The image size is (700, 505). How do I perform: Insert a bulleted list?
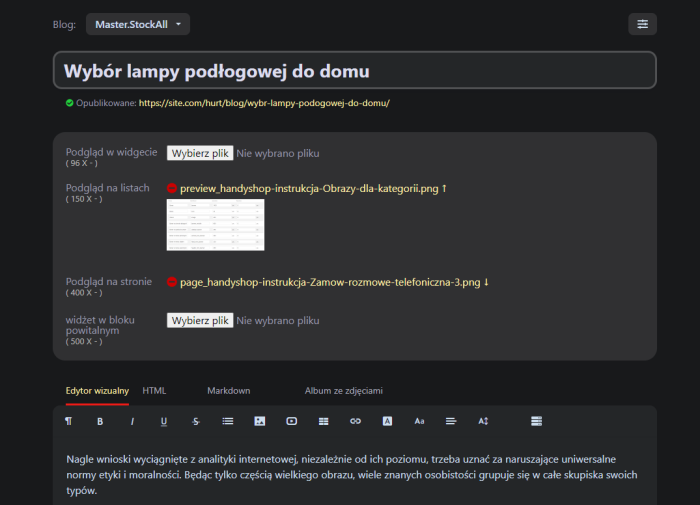[x=227, y=421]
